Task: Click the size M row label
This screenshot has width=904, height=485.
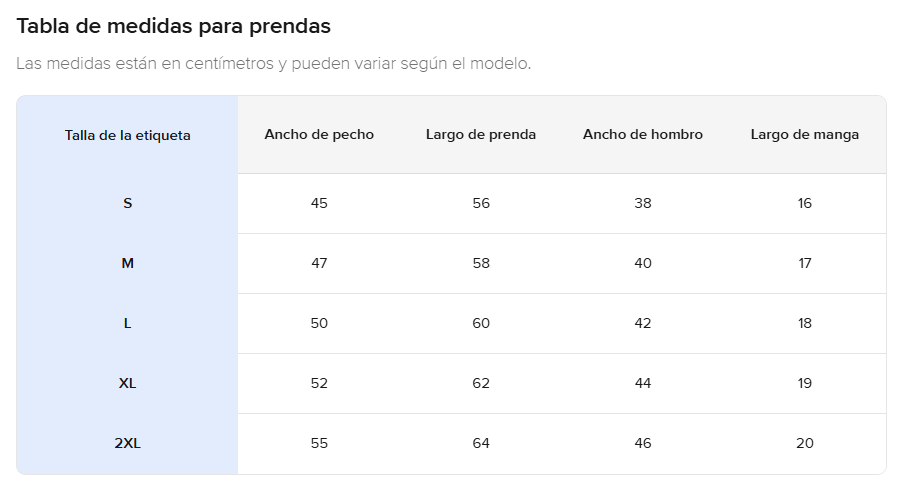Action: click(127, 263)
